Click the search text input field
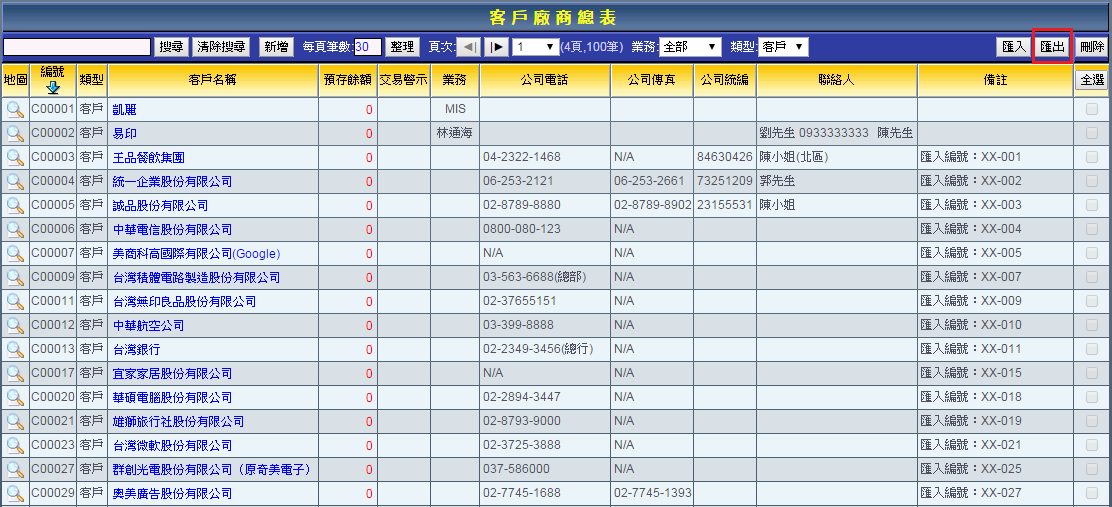The width and height of the screenshot is (1112, 507). point(77,47)
